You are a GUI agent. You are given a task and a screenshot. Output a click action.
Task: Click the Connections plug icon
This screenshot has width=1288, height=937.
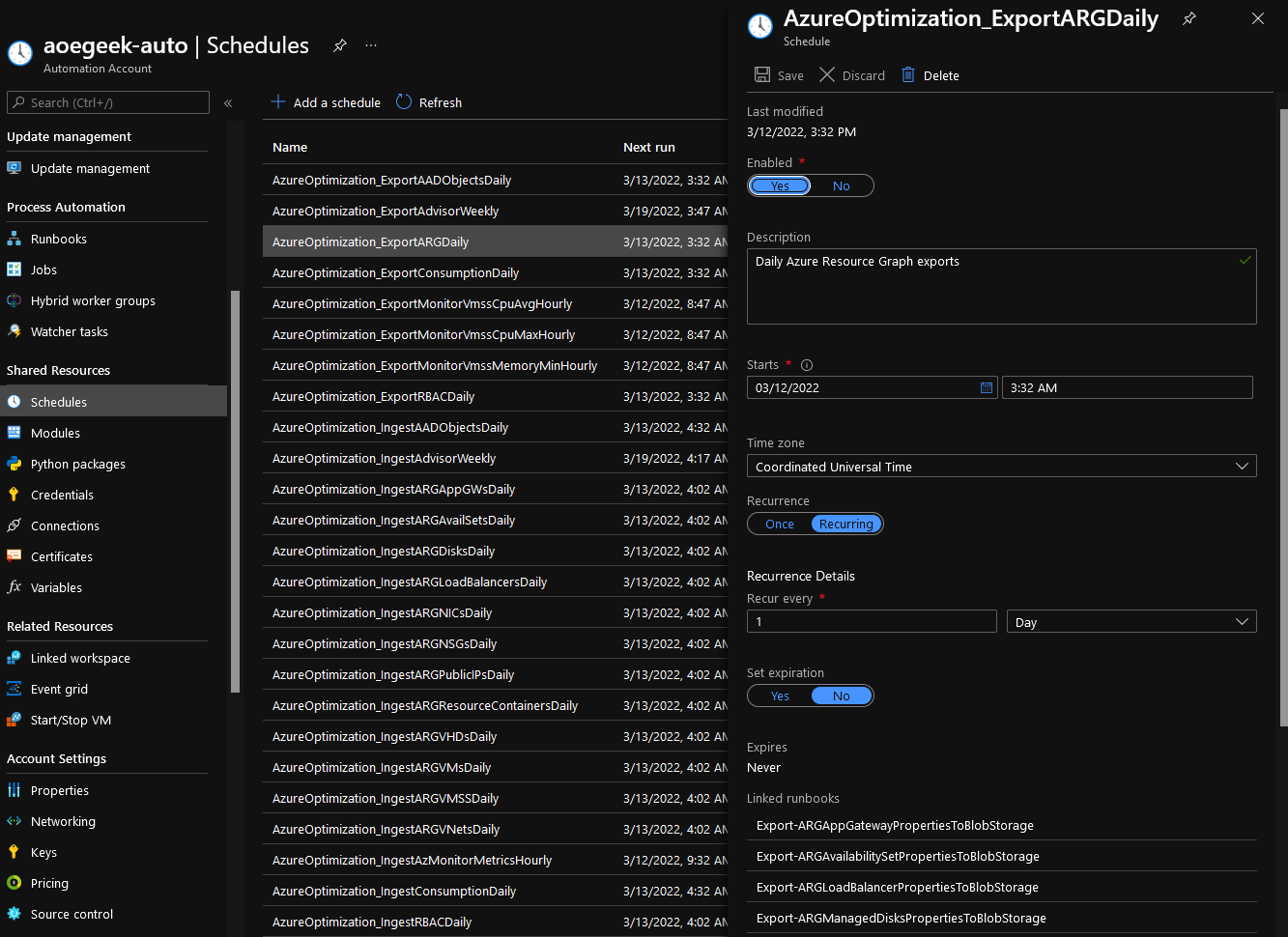point(14,525)
